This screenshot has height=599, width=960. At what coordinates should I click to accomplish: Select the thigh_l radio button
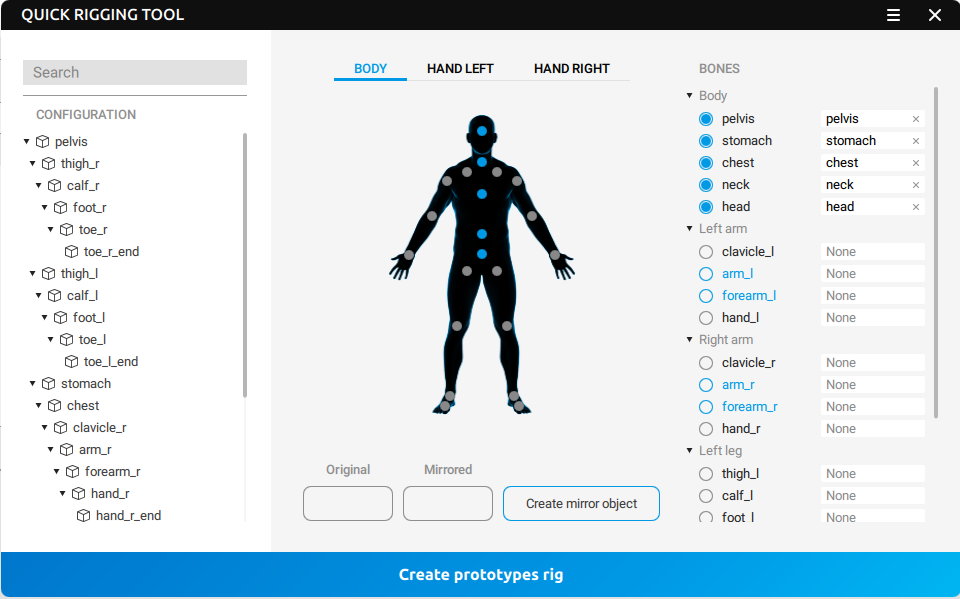706,473
